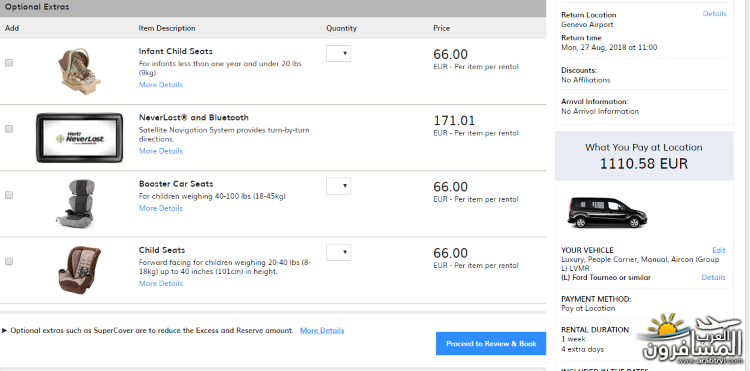
Task: Open the Booster Car Seats quantity dropdown
Action: pos(338,186)
